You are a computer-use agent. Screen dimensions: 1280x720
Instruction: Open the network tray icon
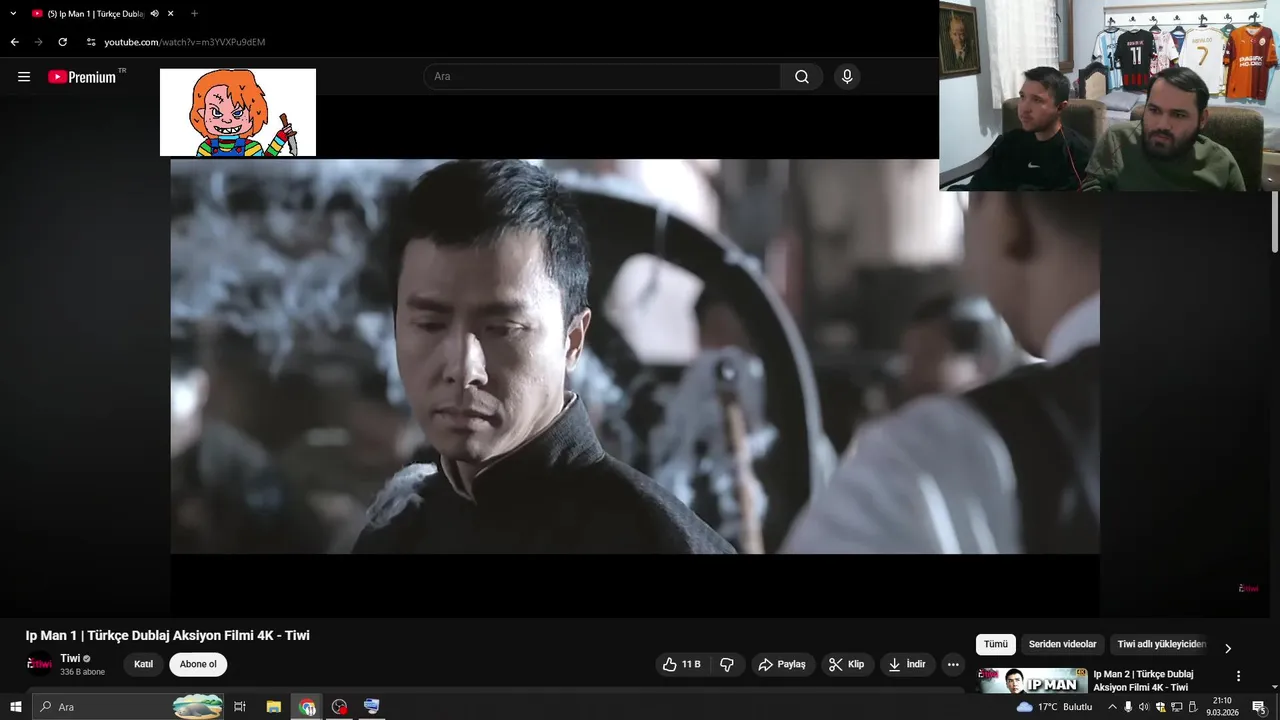[1177, 707]
